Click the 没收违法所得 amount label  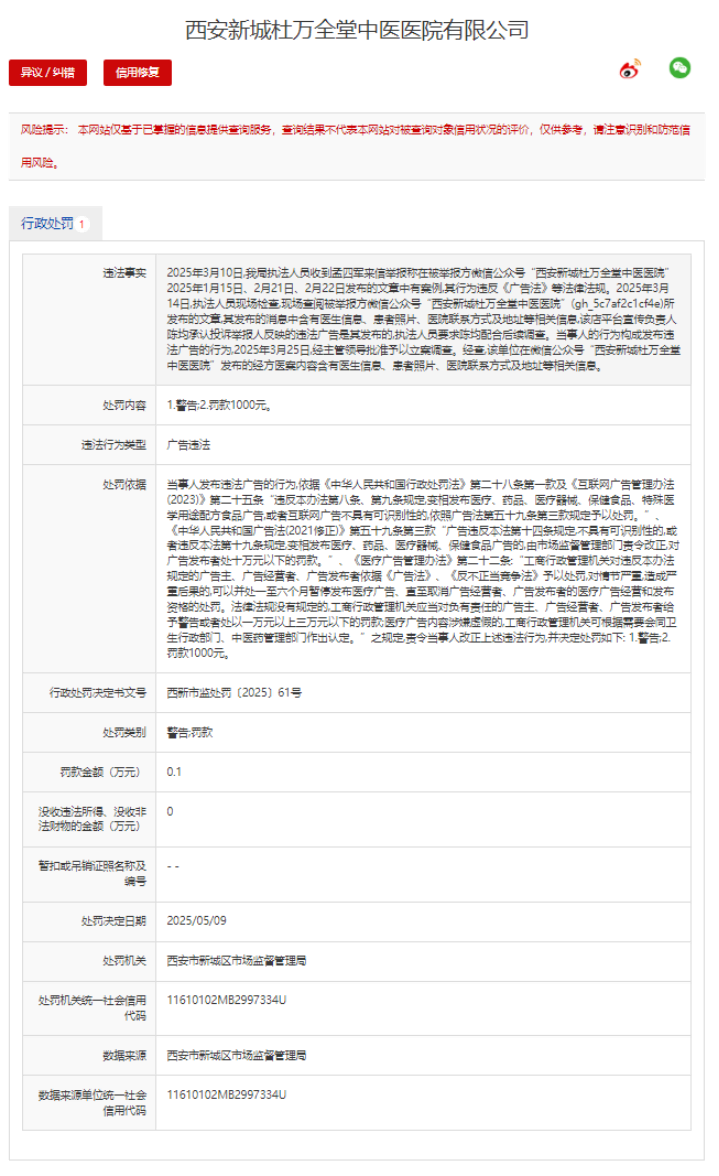[92, 819]
